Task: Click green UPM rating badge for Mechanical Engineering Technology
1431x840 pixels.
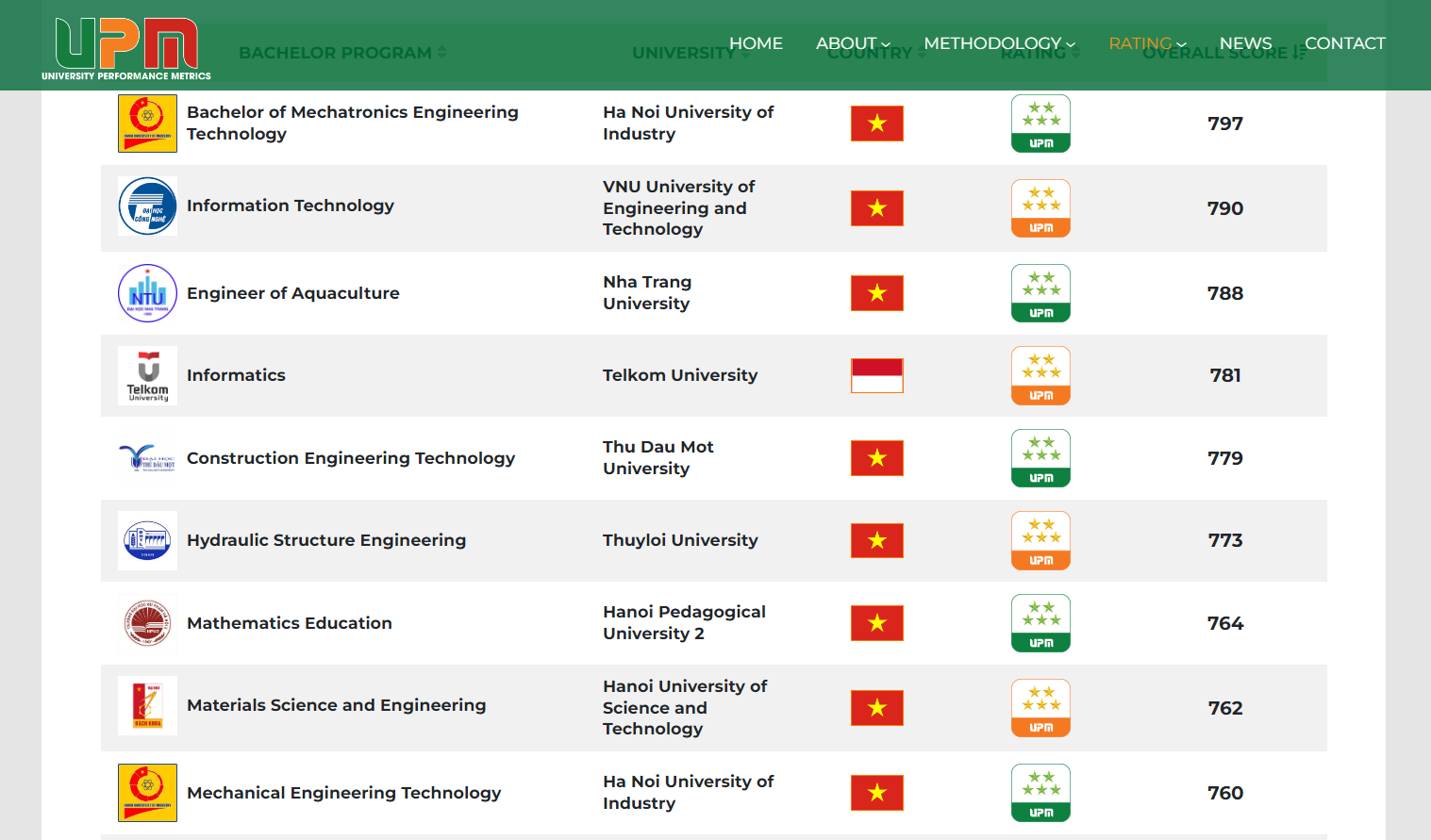Action: (x=1040, y=793)
